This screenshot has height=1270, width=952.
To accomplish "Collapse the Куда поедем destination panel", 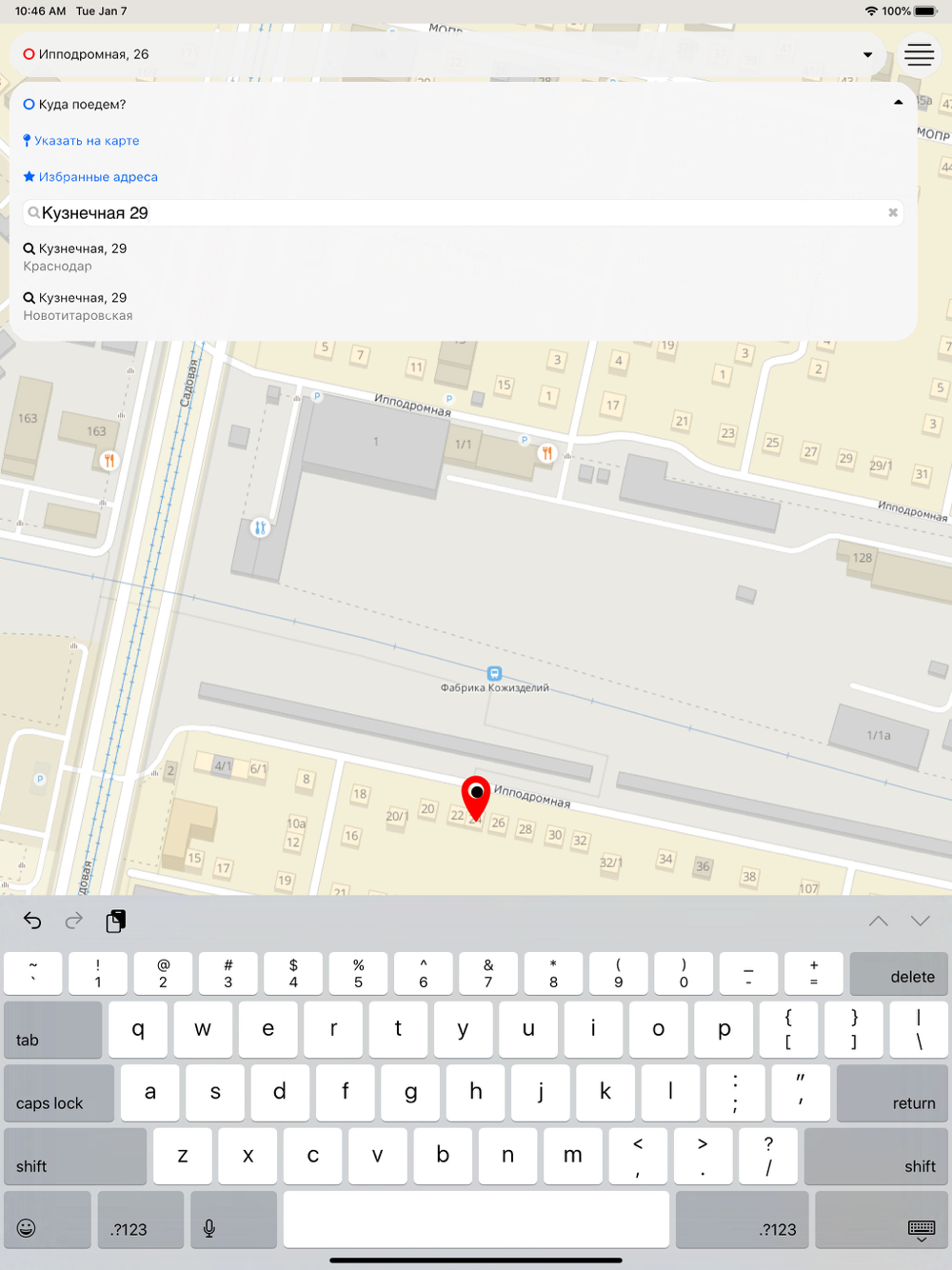I will (898, 103).
